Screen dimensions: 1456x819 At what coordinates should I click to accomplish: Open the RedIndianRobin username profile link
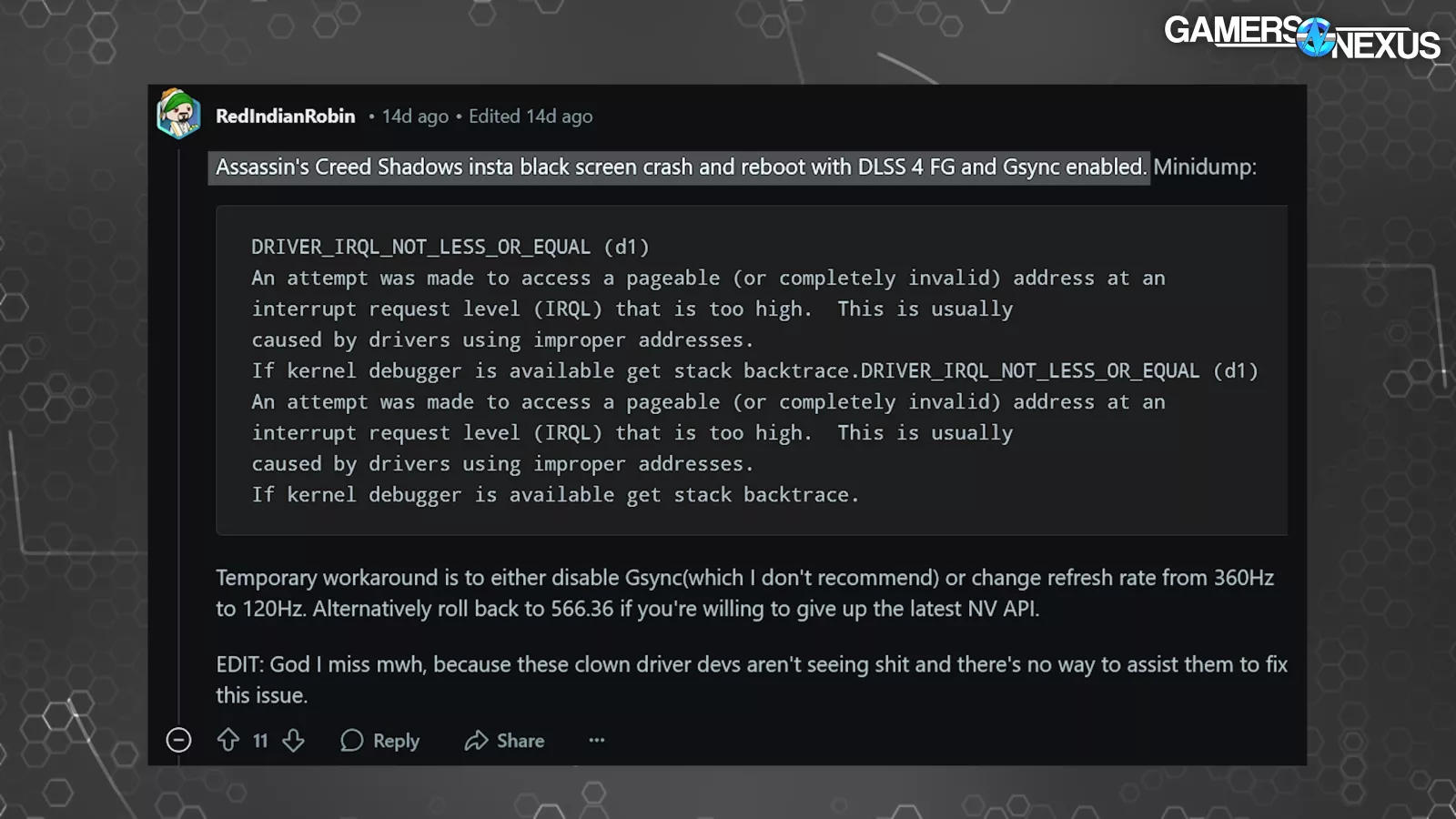[x=285, y=116]
